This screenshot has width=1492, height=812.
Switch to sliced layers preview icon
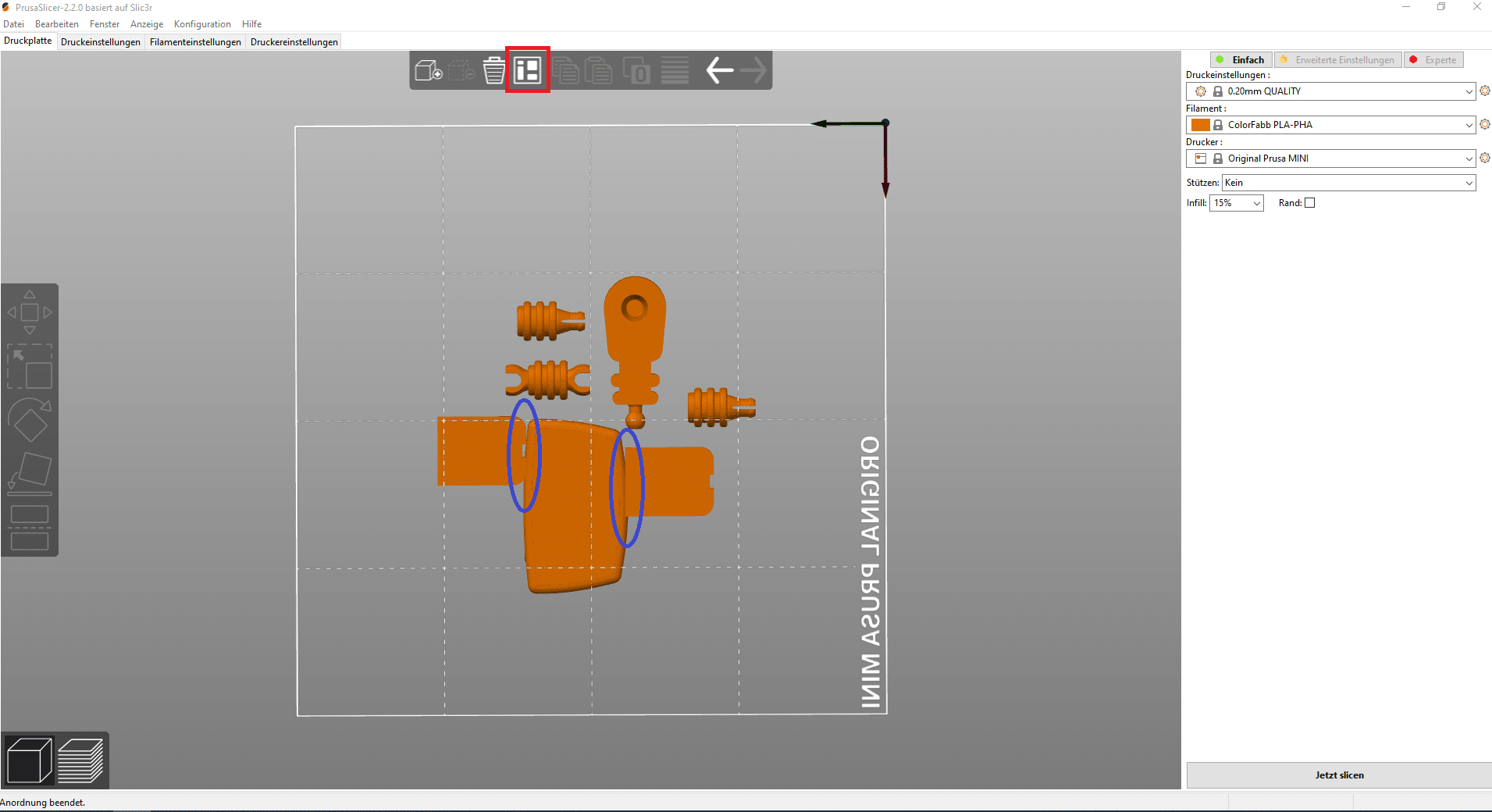80,760
